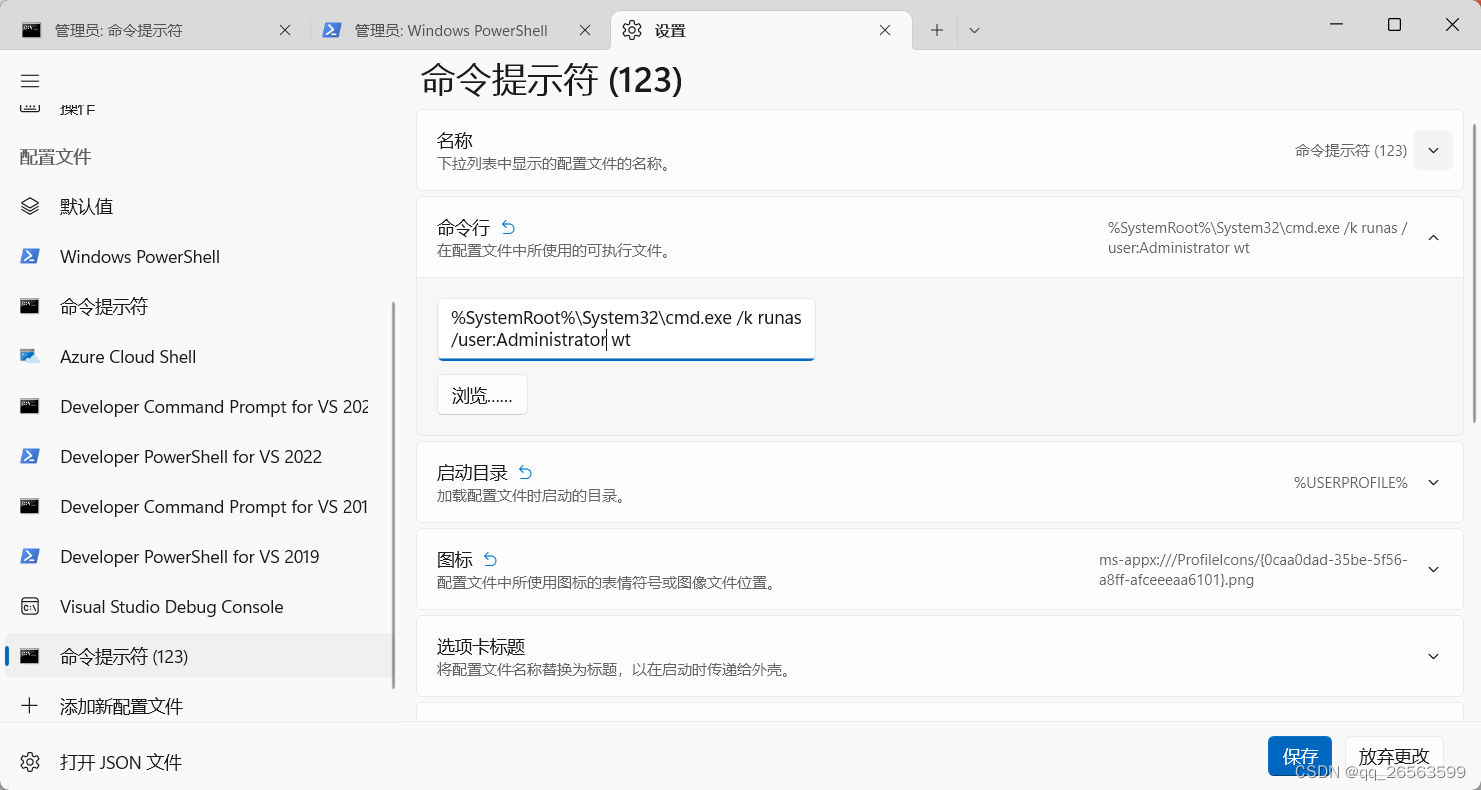Viewport: 1481px width, 790px height.
Task: Click the 命令提示符 (123) profile icon
Action: tap(30, 656)
